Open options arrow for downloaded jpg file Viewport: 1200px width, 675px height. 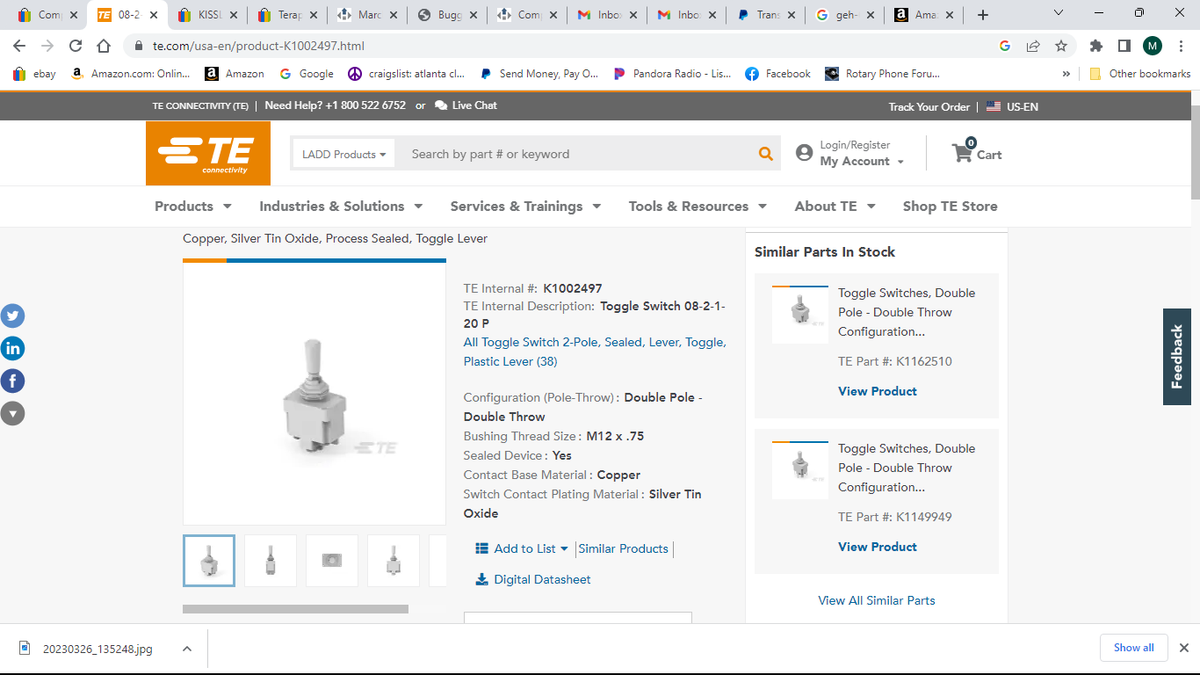coord(186,649)
